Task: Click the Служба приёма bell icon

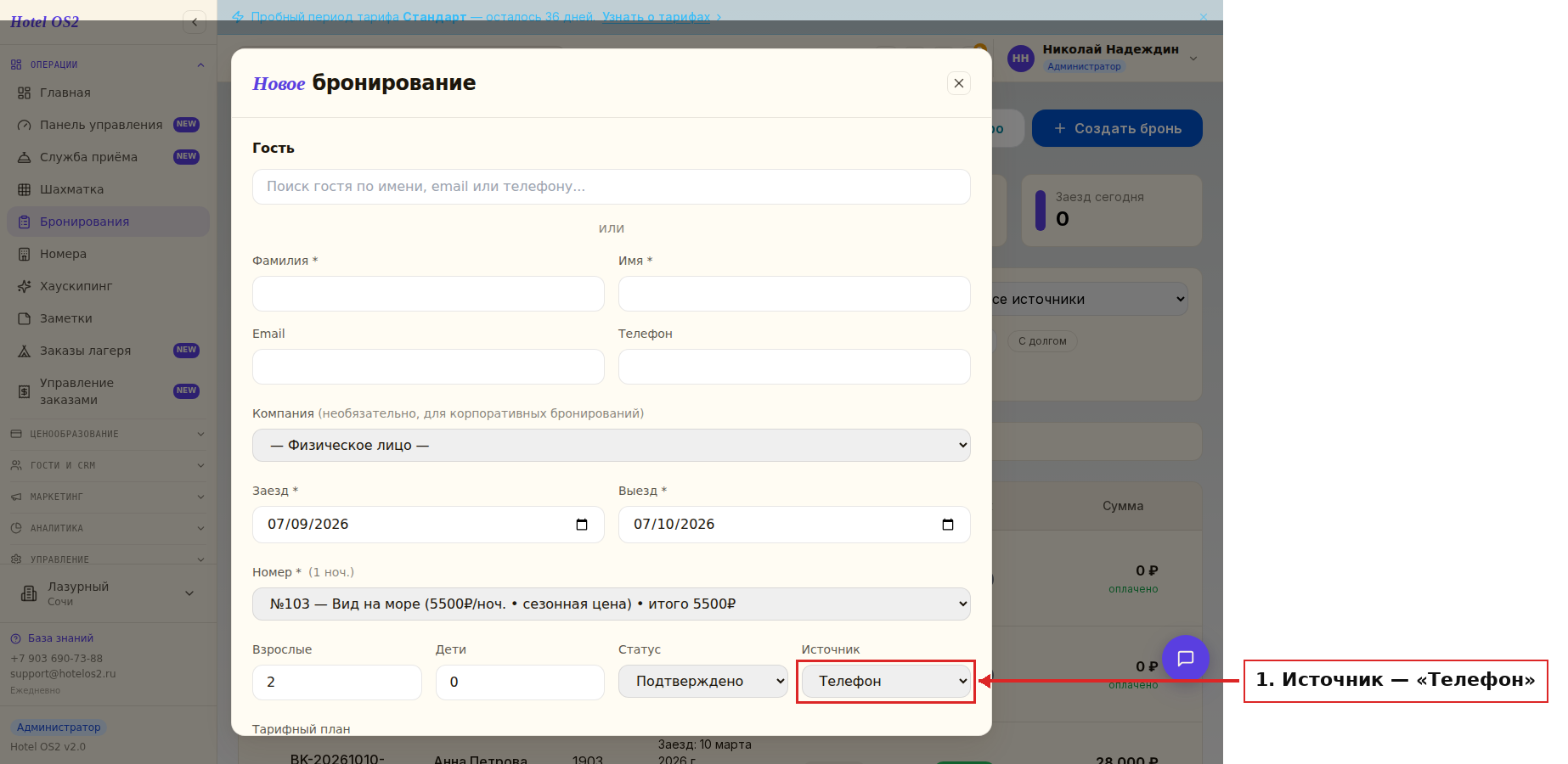Action: coord(24,157)
